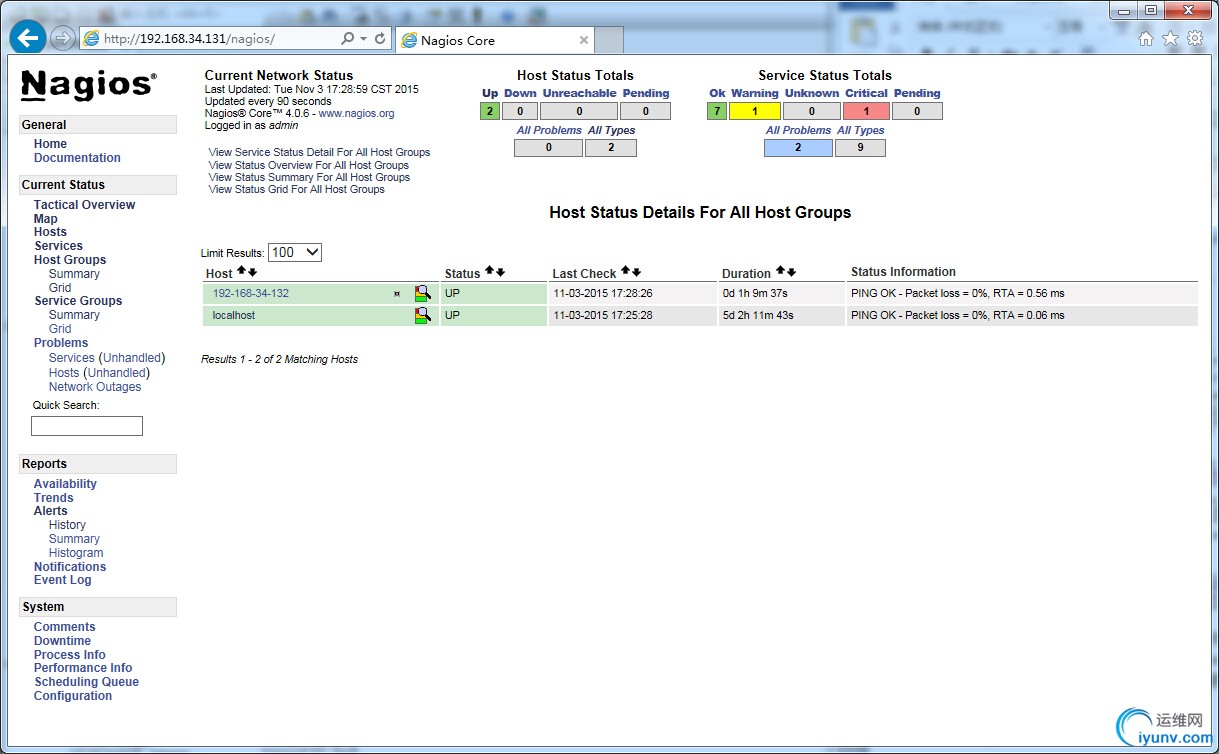Refresh the page in address bar
1219x754 pixels.
(x=380, y=38)
